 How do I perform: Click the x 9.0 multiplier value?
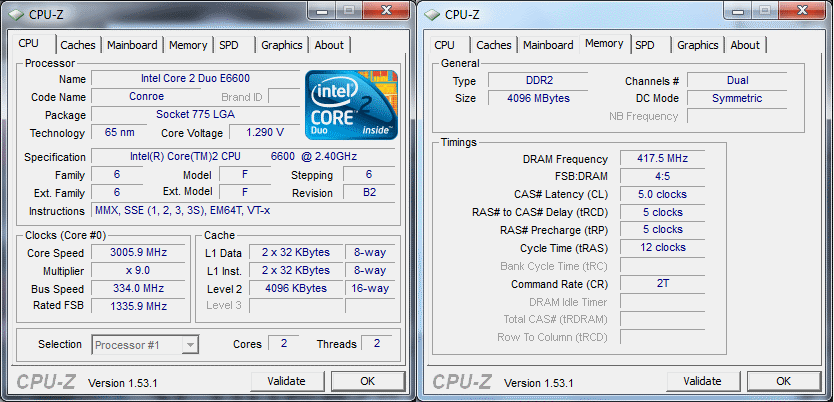coord(138,271)
